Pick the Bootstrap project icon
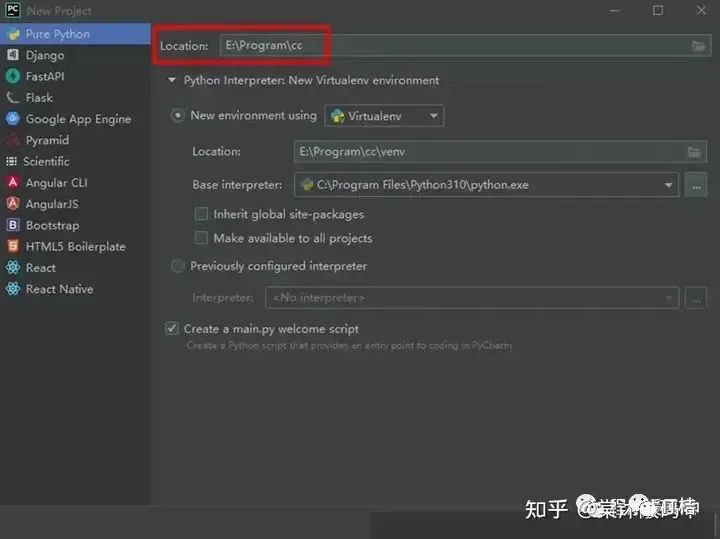 [x=13, y=225]
